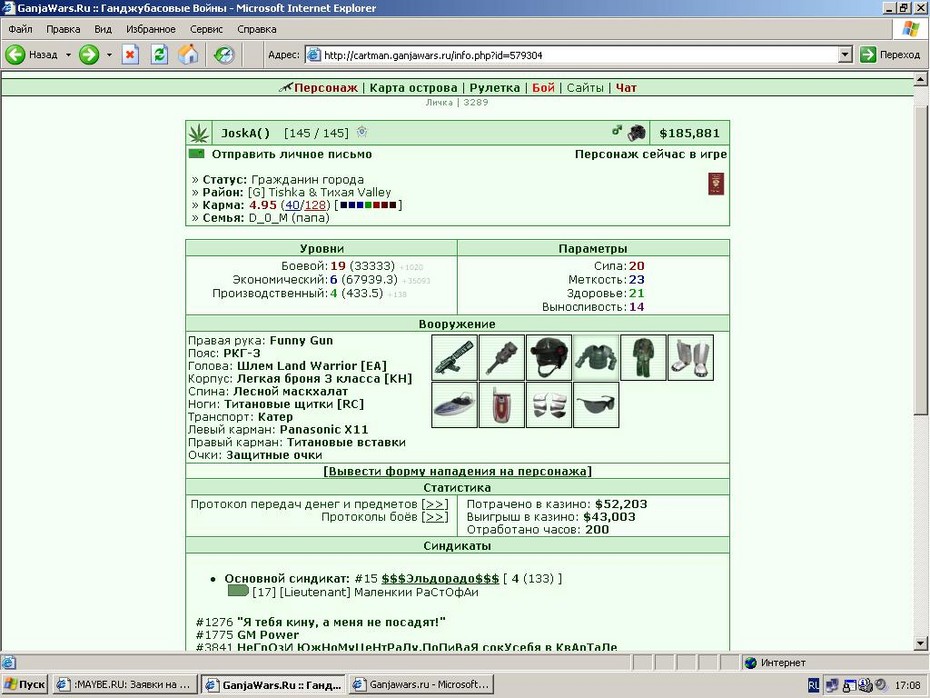This screenshot has height=698, width=930.
Task: Click the protective glasses item icon
Action: pos(596,405)
